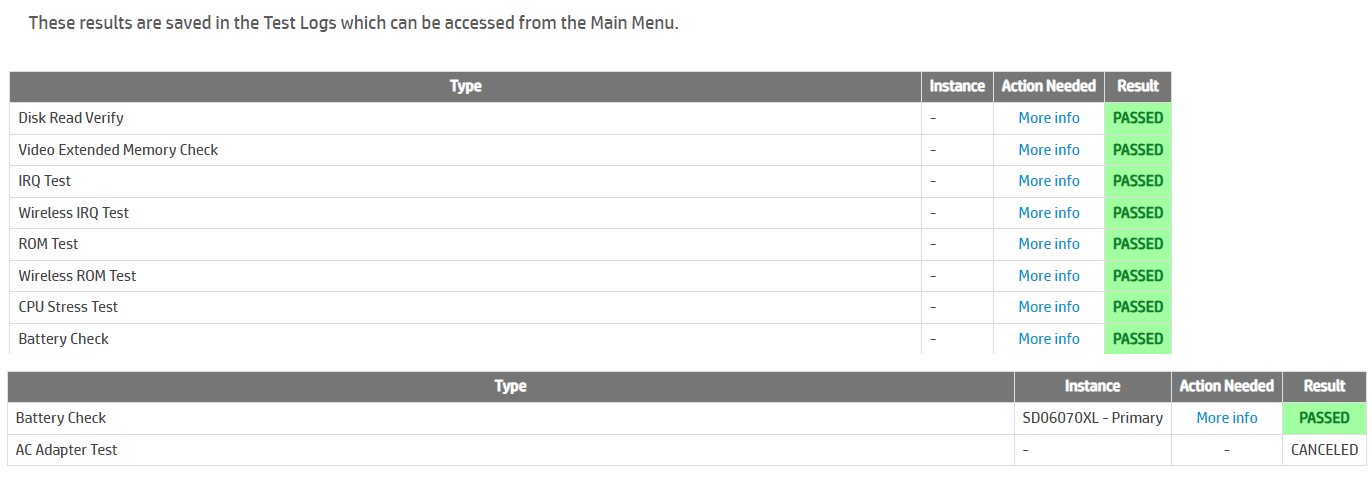Click More info for Wireless ROM Test
This screenshot has height=487, width=1372.
tap(1048, 276)
